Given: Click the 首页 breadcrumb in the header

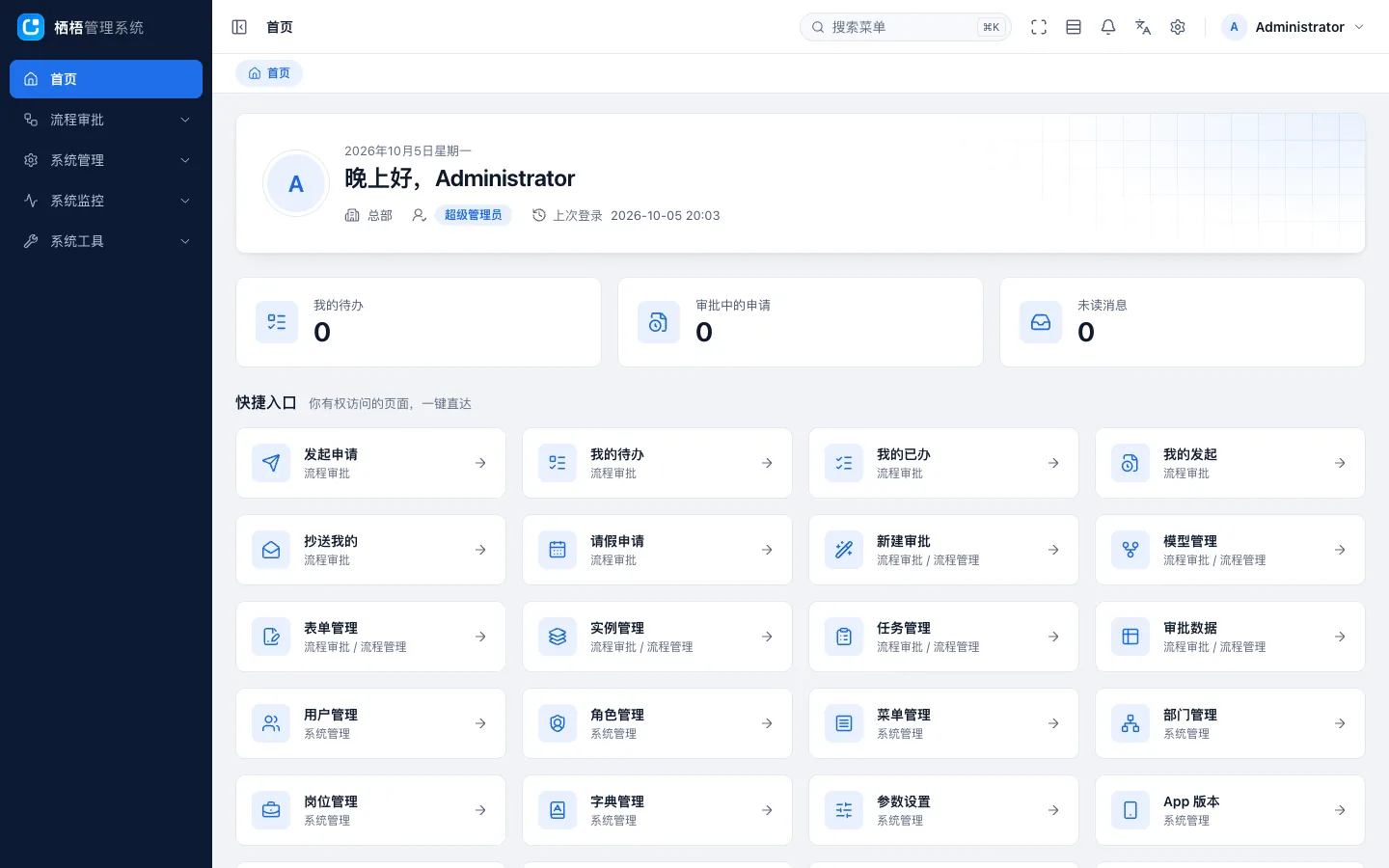Looking at the screenshot, I should pyautogui.click(x=280, y=27).
